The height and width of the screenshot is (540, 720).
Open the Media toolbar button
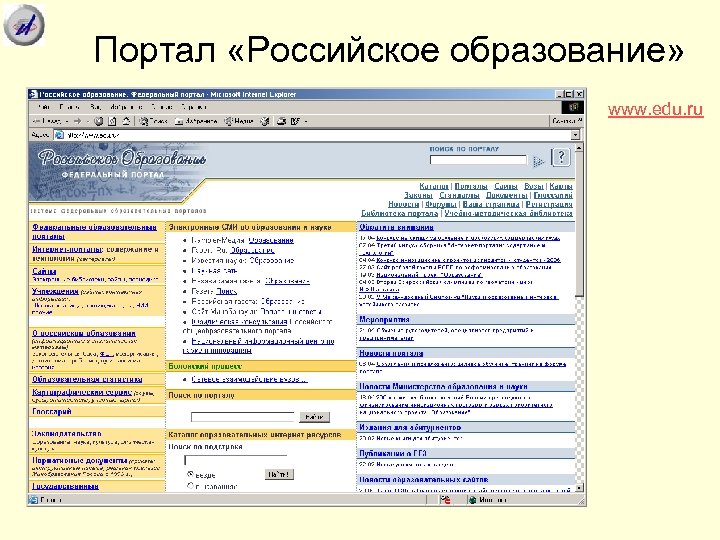tap(239, 121)
